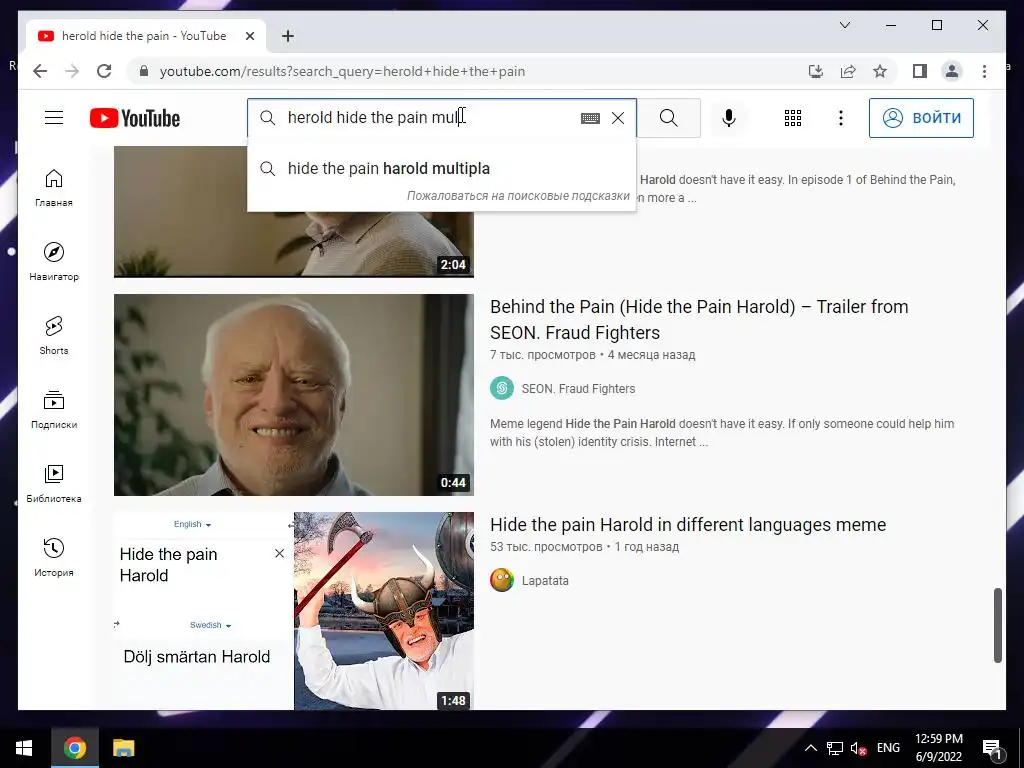1024x768 pixels.
Task: Bookmark this page with the star icon
Action: [880, 71]
